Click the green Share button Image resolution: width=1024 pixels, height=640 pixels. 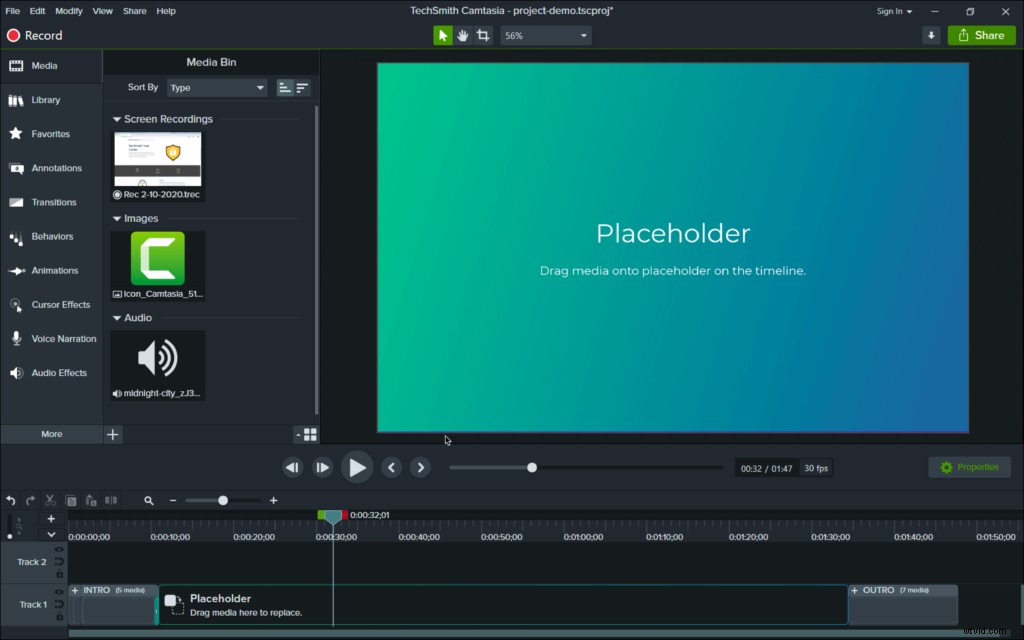pyautogui.click(x=981, y=34)
